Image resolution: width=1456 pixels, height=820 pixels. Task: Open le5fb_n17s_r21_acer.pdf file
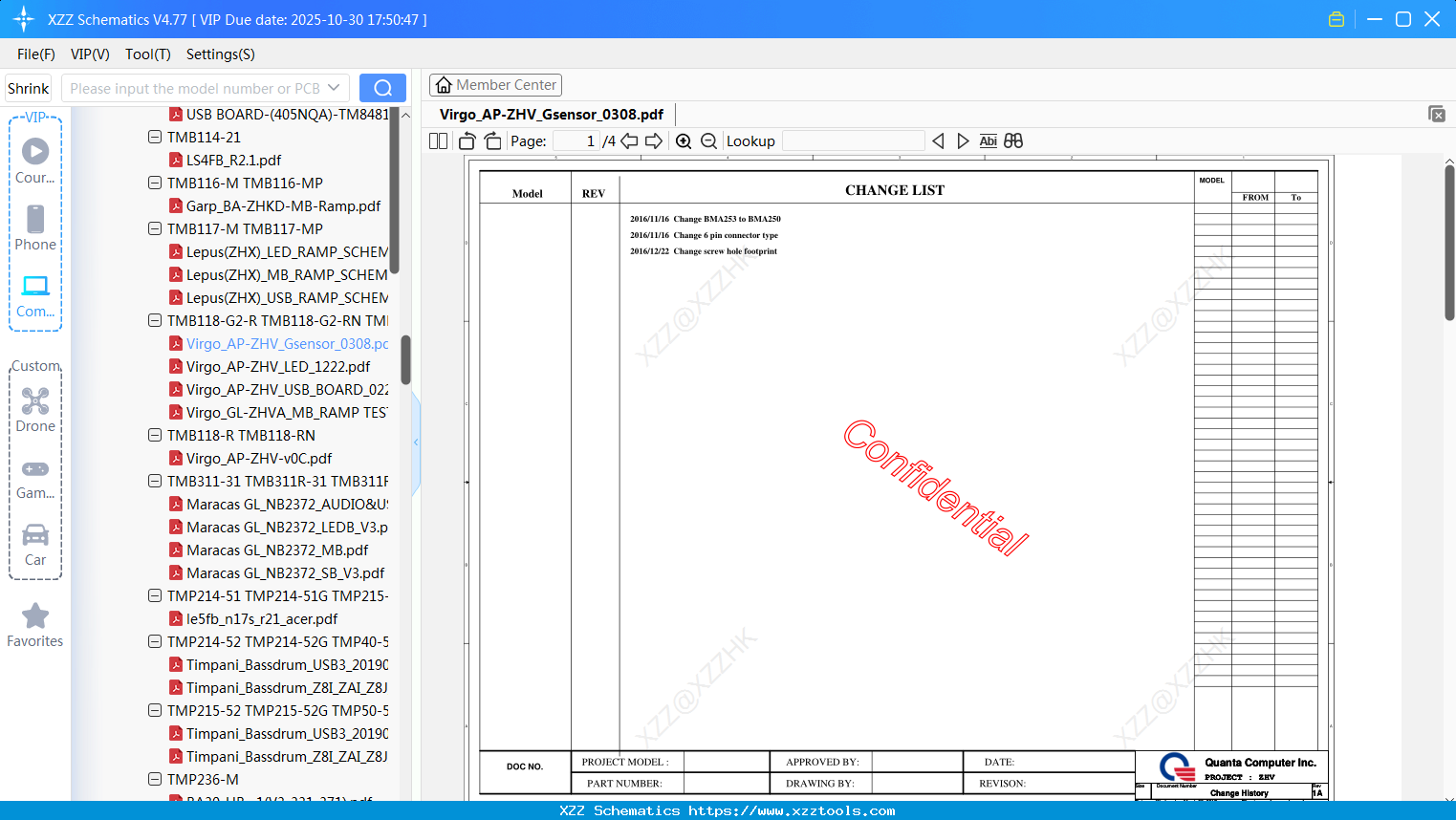click(x=262, y=618)
